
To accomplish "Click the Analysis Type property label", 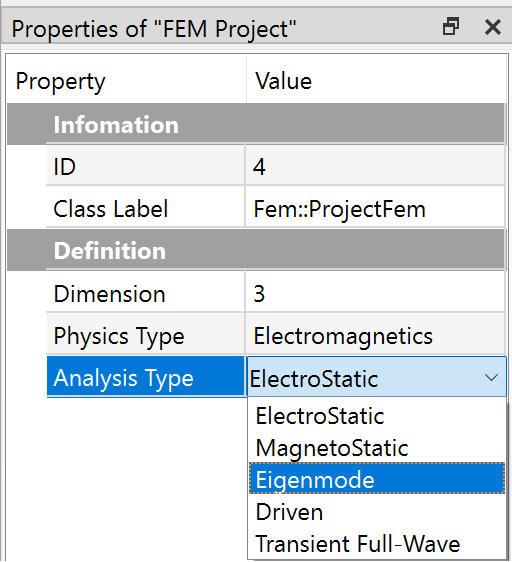I will 124,378.
